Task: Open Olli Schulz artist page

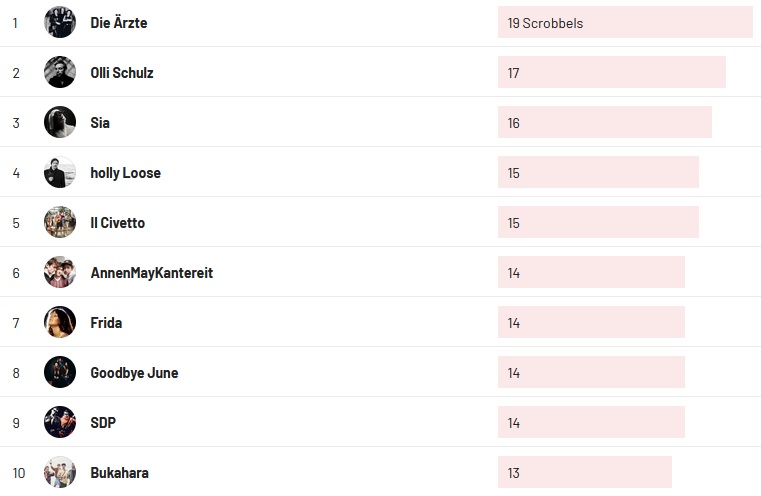Action: point(122,73)
